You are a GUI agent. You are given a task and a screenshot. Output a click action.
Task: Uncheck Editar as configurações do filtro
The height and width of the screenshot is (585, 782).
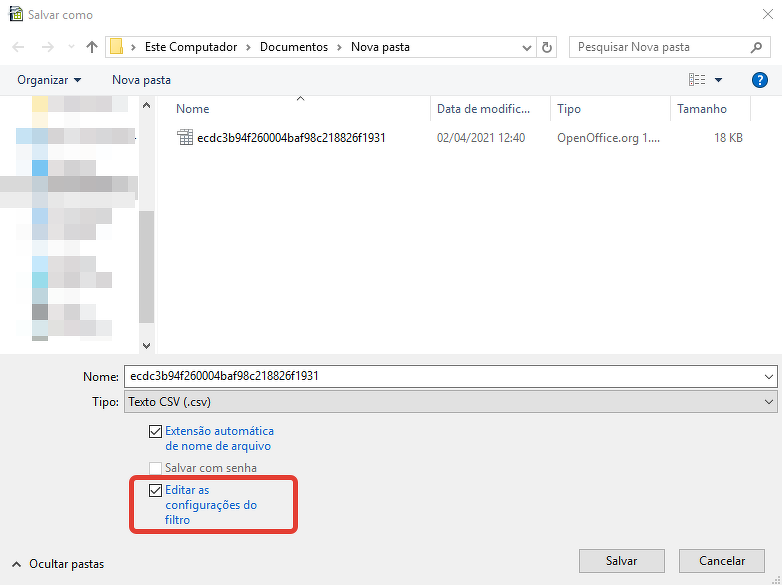point(155,490)
